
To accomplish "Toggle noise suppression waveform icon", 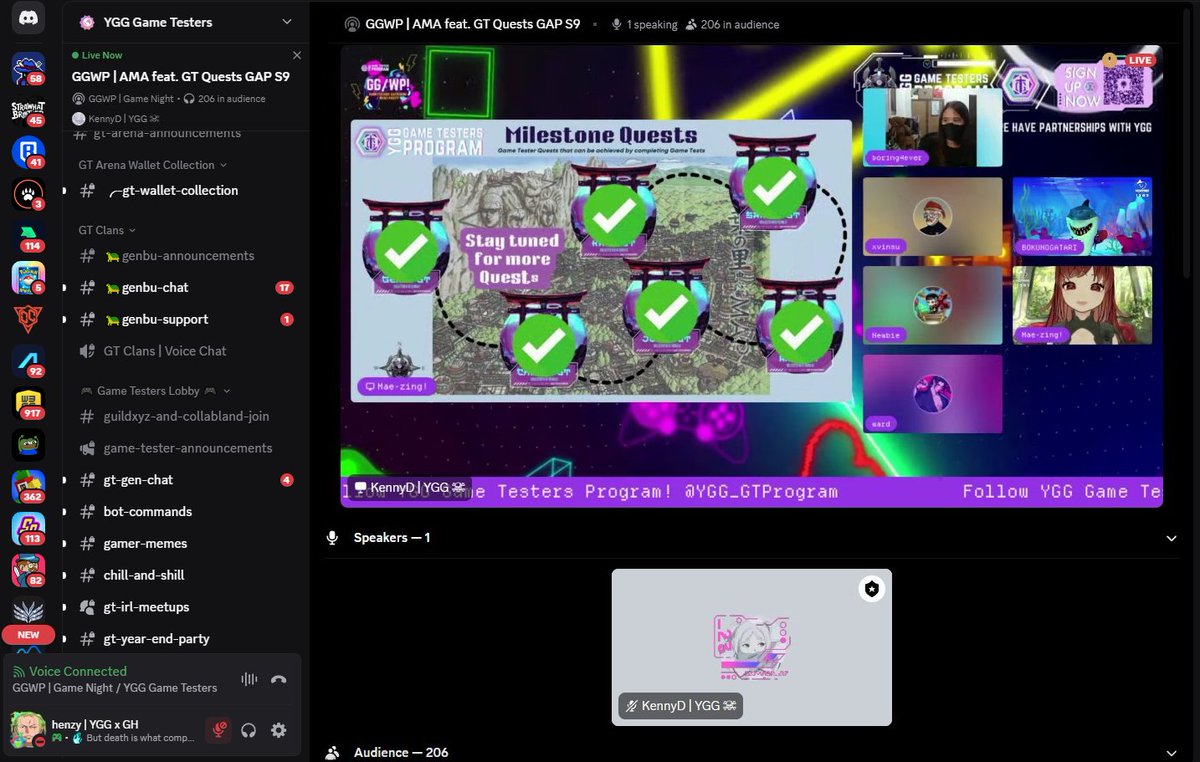I will point(249,680).
